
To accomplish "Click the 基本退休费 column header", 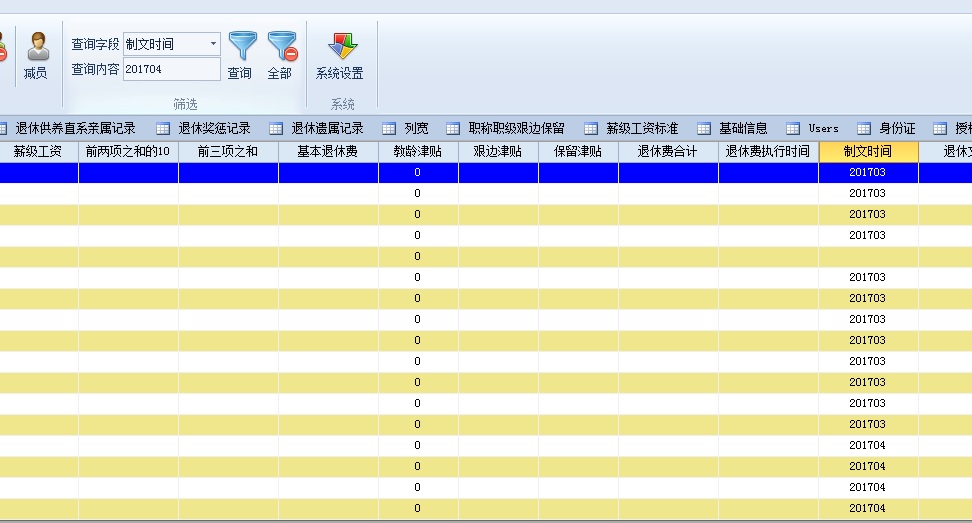I will (328, 152).
